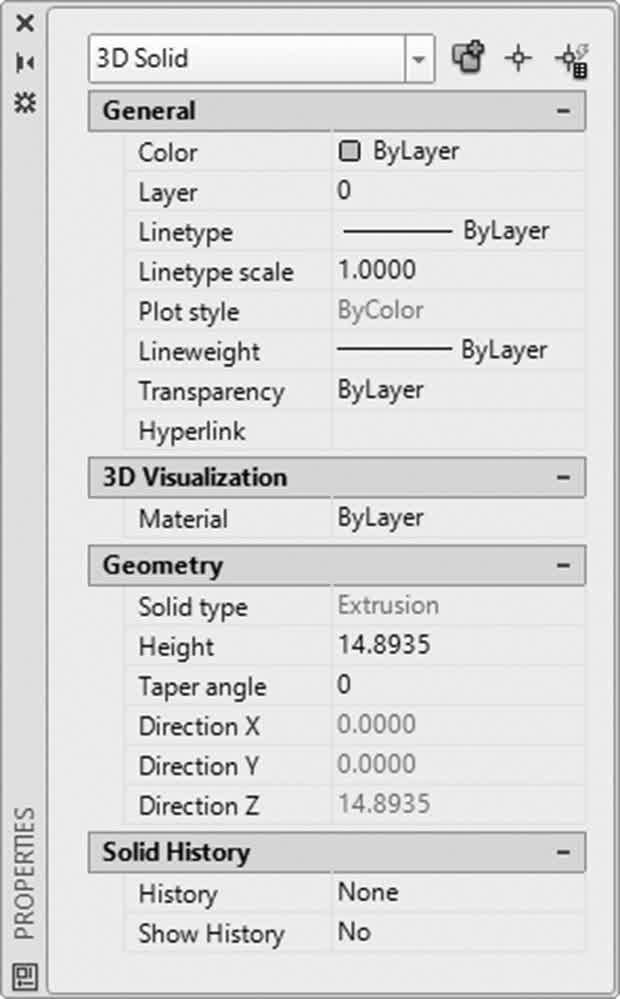Viewport: 620px width, 999px height.
Task: Select the Material property label
Action: (x=183, y=519)
